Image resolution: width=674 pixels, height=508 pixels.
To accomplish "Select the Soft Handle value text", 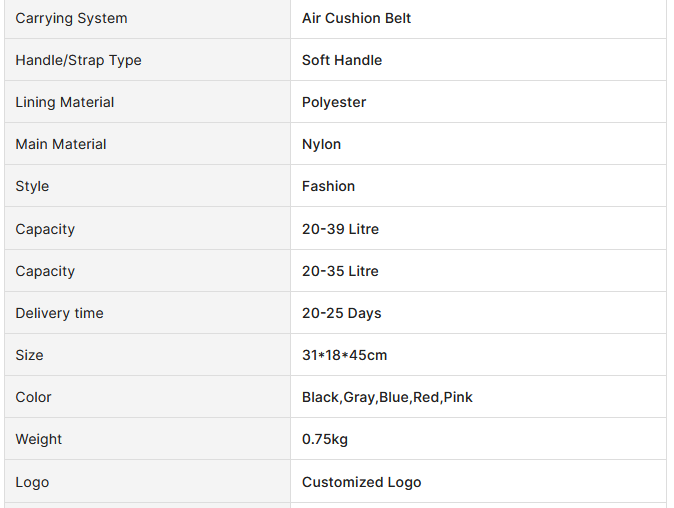I will [342, 60].
